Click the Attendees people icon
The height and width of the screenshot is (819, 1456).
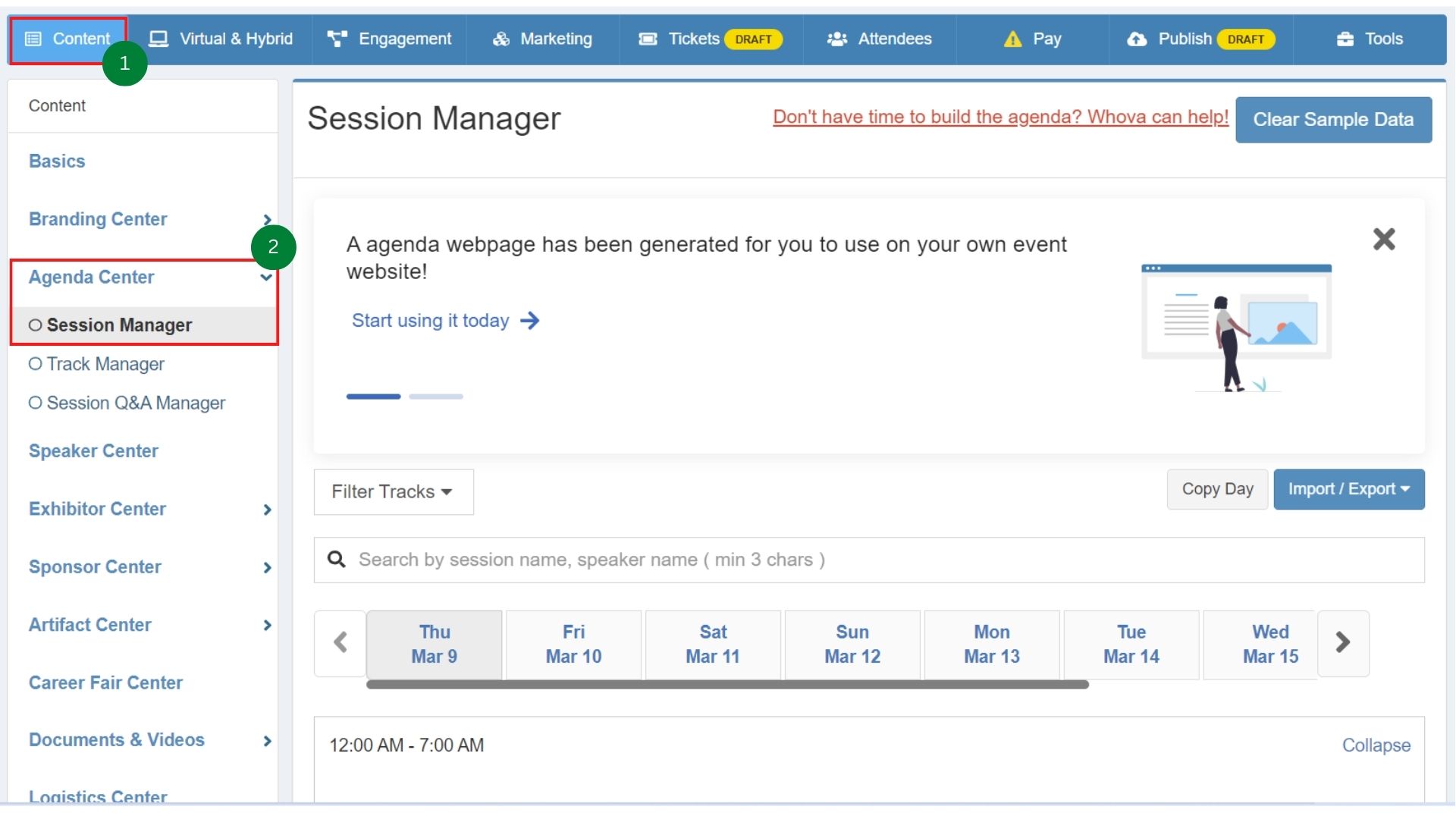(x=837, y=38)
